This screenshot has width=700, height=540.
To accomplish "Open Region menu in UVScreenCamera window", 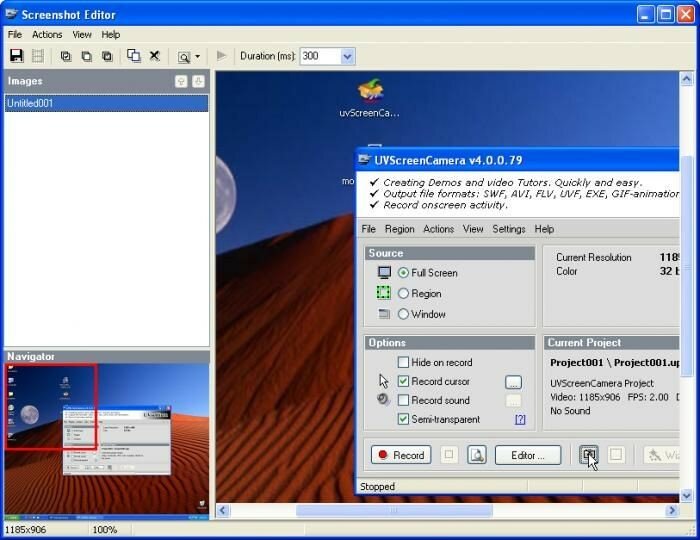I will (400, 229).
